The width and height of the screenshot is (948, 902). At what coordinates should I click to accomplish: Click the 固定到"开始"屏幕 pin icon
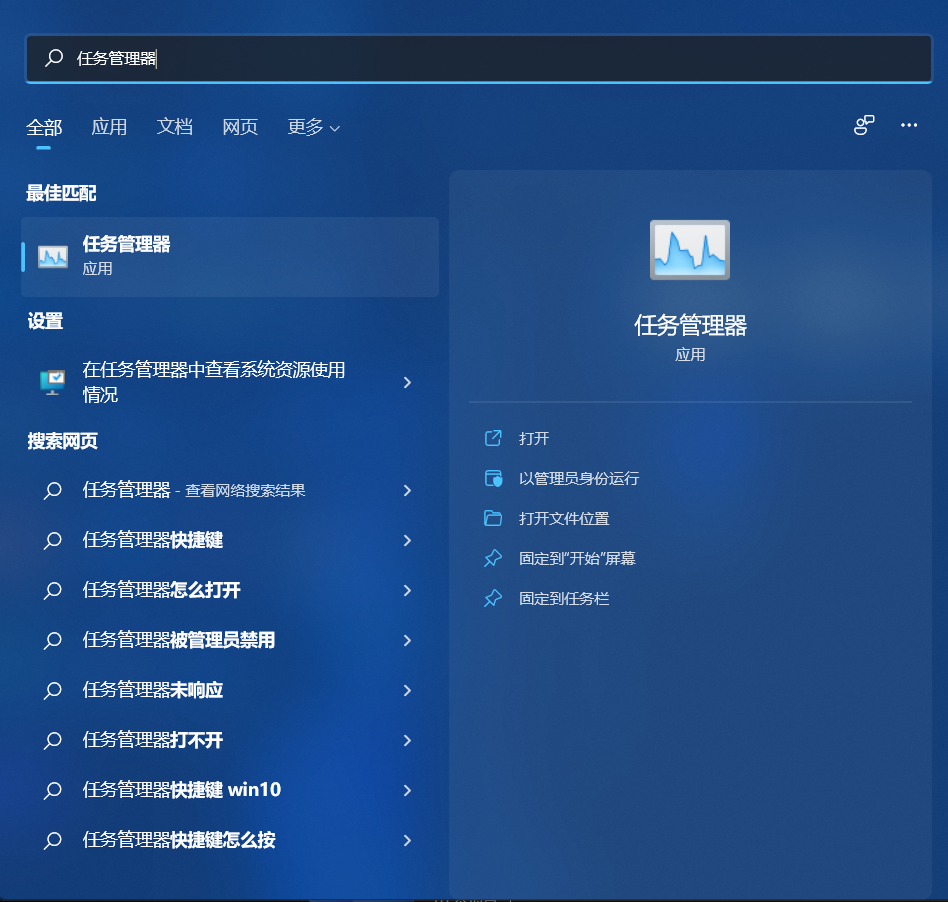point(493,558)
